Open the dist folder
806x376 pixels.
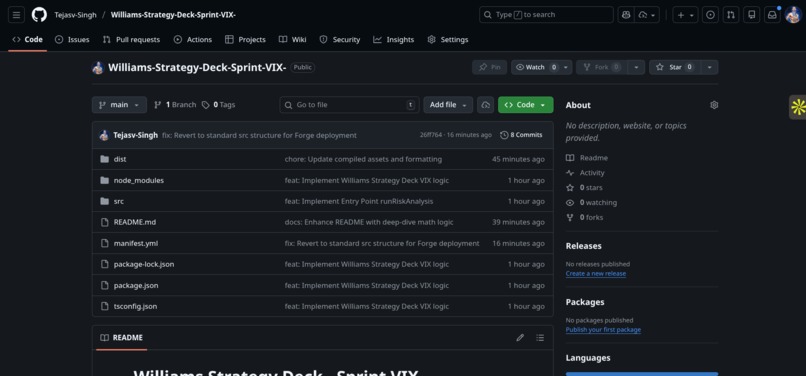[120, 159]
